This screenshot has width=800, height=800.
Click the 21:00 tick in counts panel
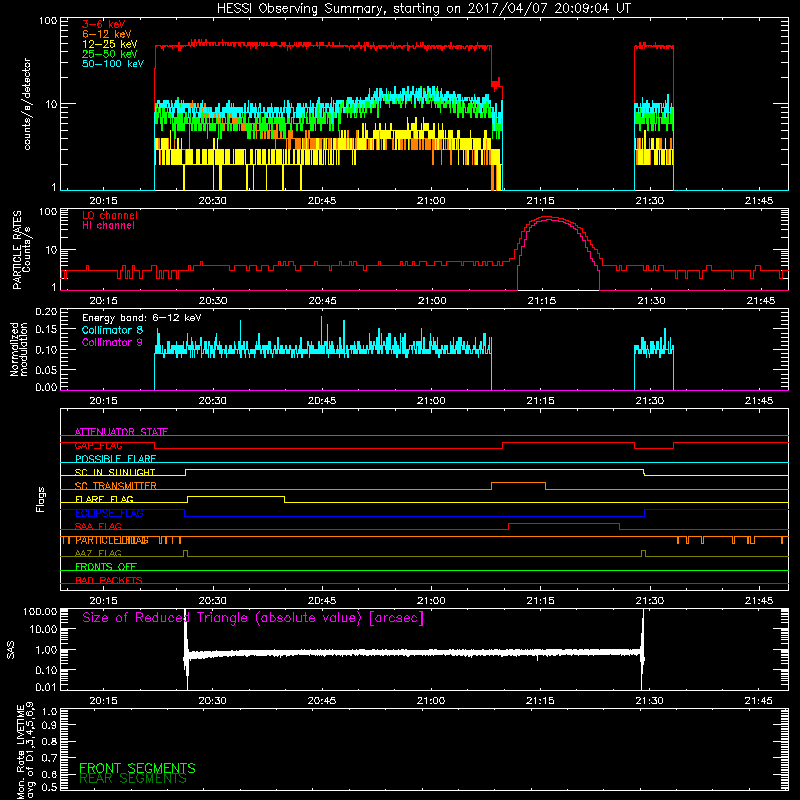[431, 201]
